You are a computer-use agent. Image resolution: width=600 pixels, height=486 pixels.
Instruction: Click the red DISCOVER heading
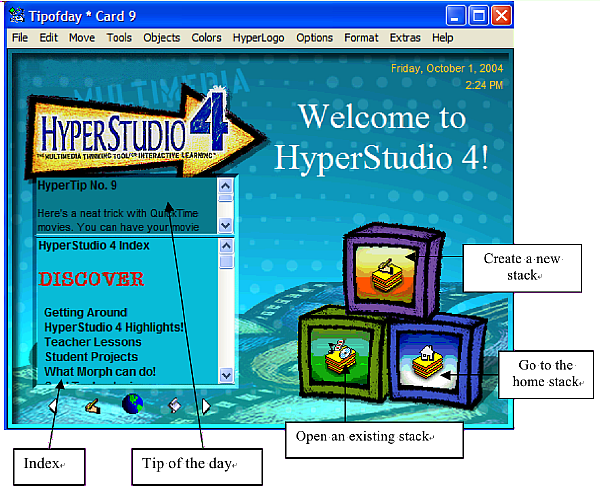point(91,279)
